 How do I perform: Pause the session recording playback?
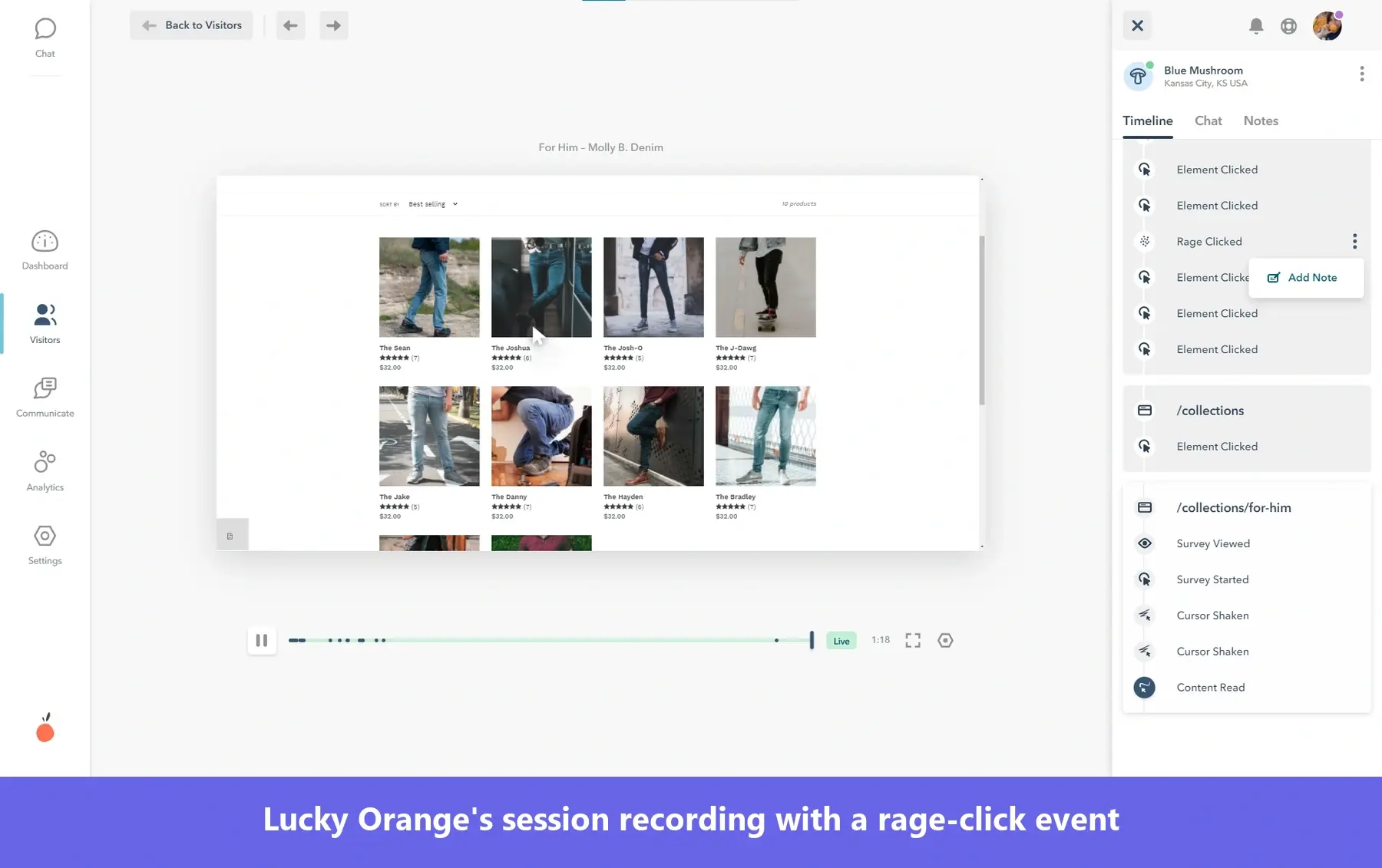point(261,640)
